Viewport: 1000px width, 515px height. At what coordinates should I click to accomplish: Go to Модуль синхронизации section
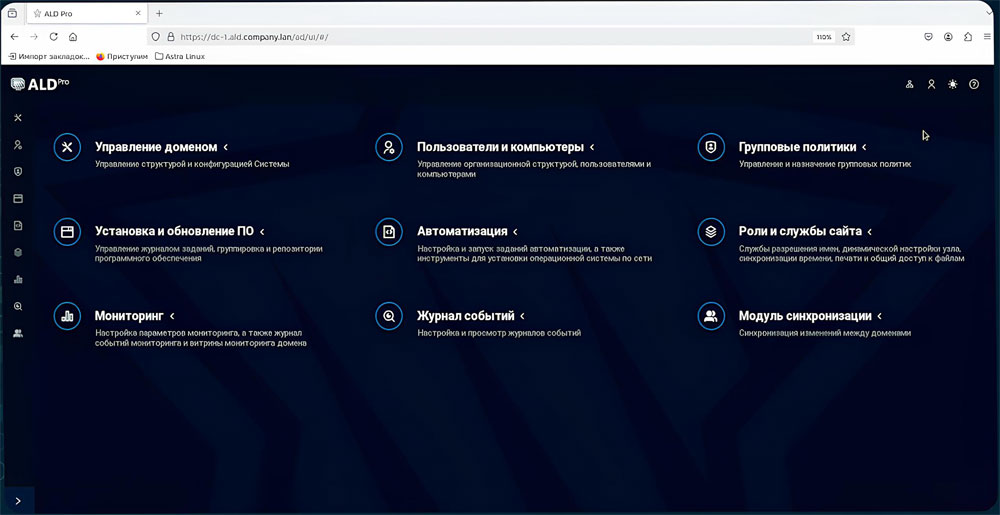point(804,316)
